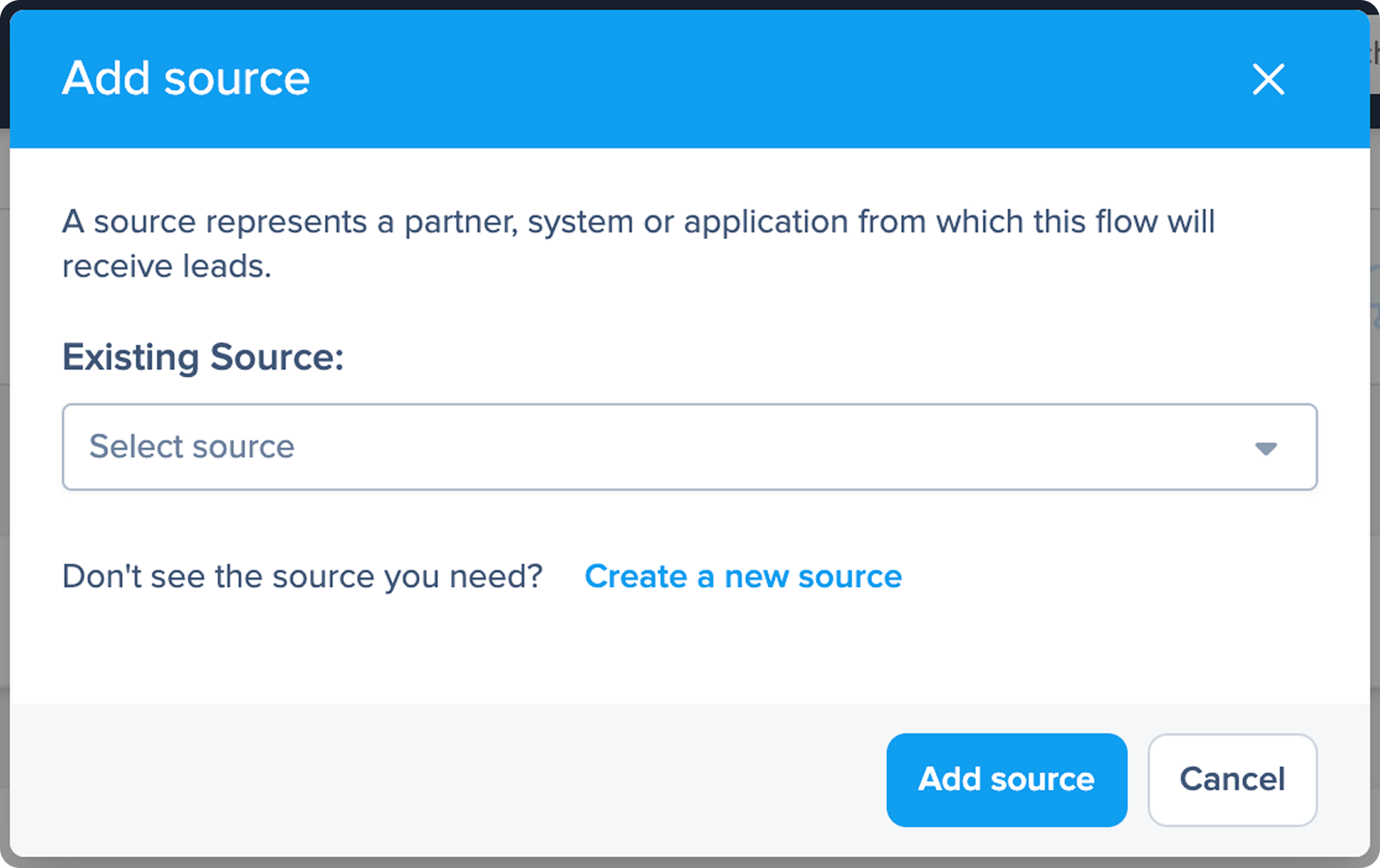
Task: Click the empty blue header bar area
Action: click(742, 79)
